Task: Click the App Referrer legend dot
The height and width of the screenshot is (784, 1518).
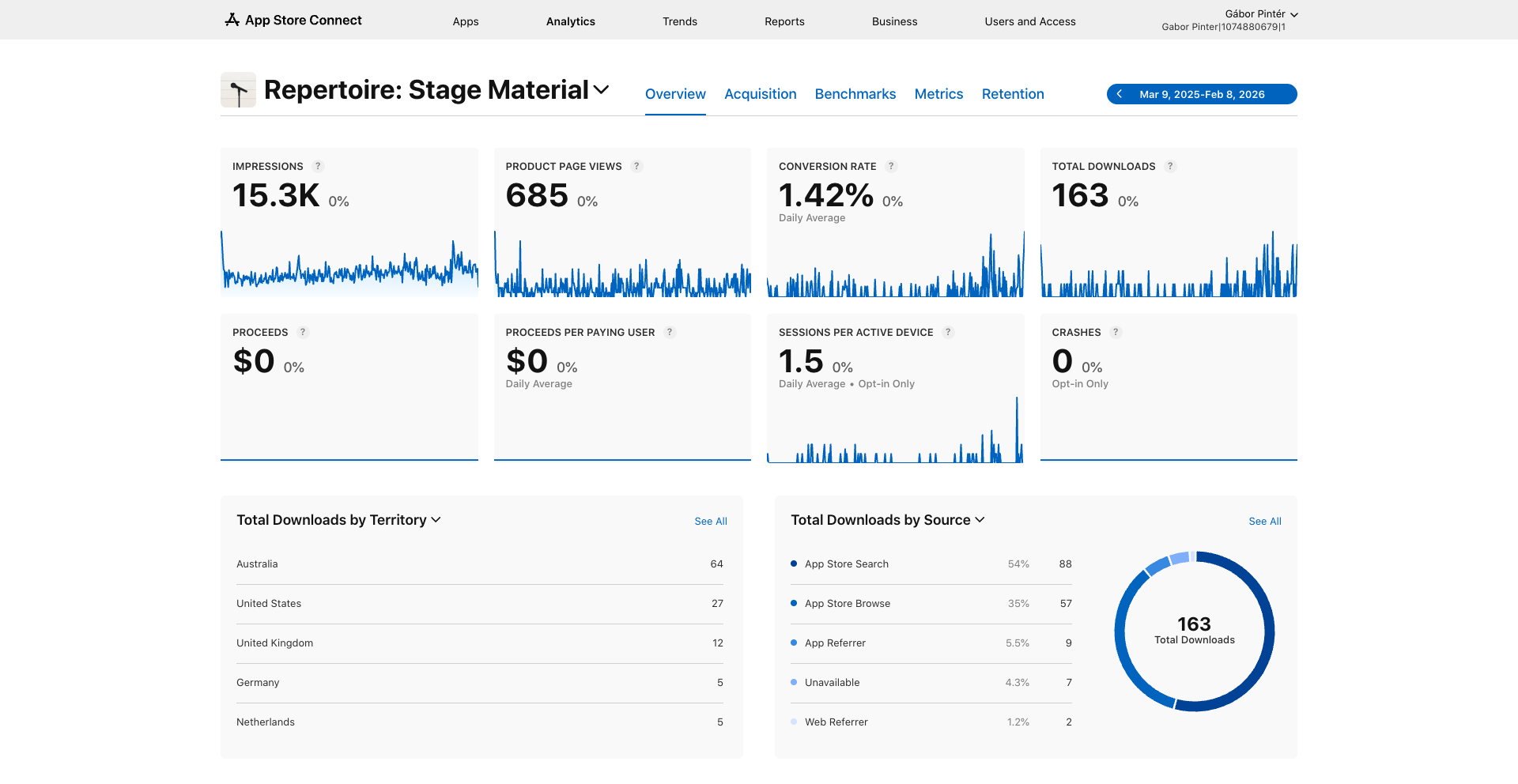Action: point(794,643)
